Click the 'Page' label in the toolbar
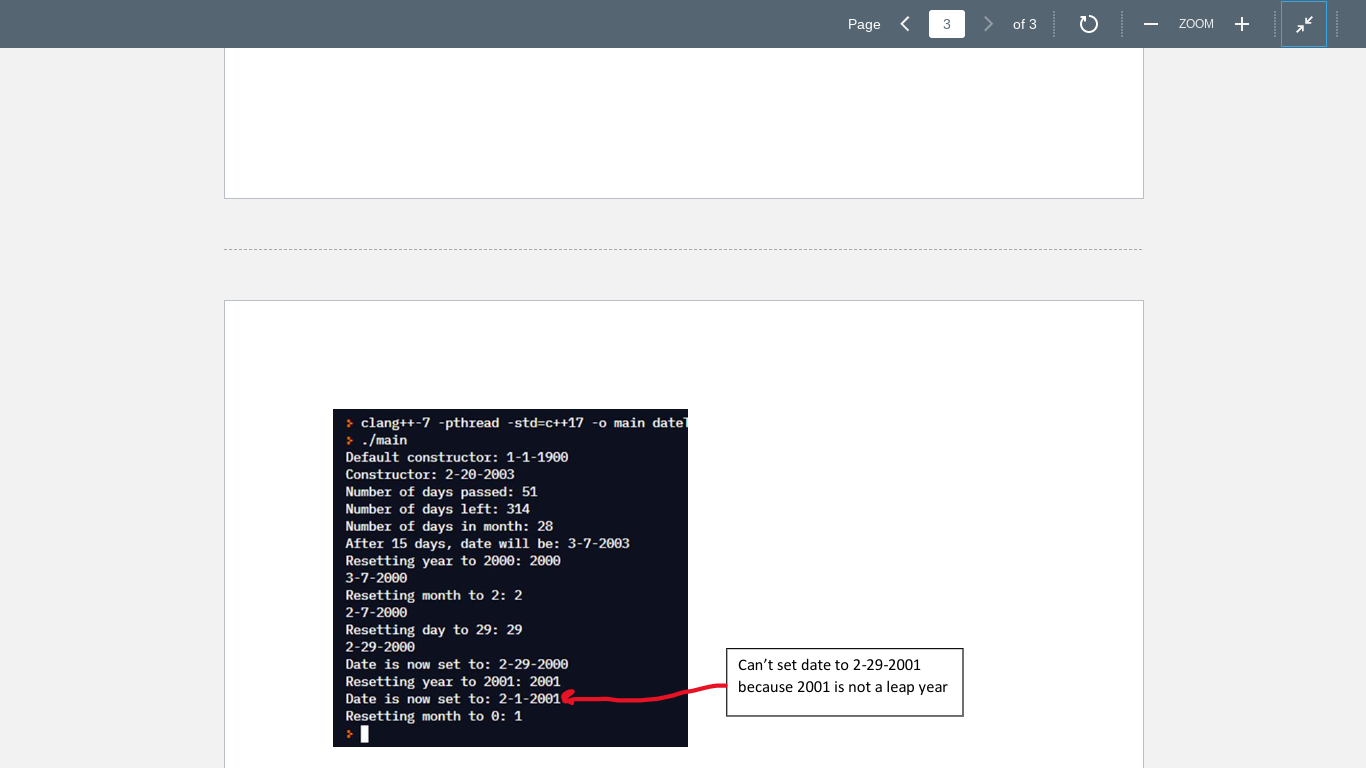The image size is (1366, 768). tap(864, 24)
